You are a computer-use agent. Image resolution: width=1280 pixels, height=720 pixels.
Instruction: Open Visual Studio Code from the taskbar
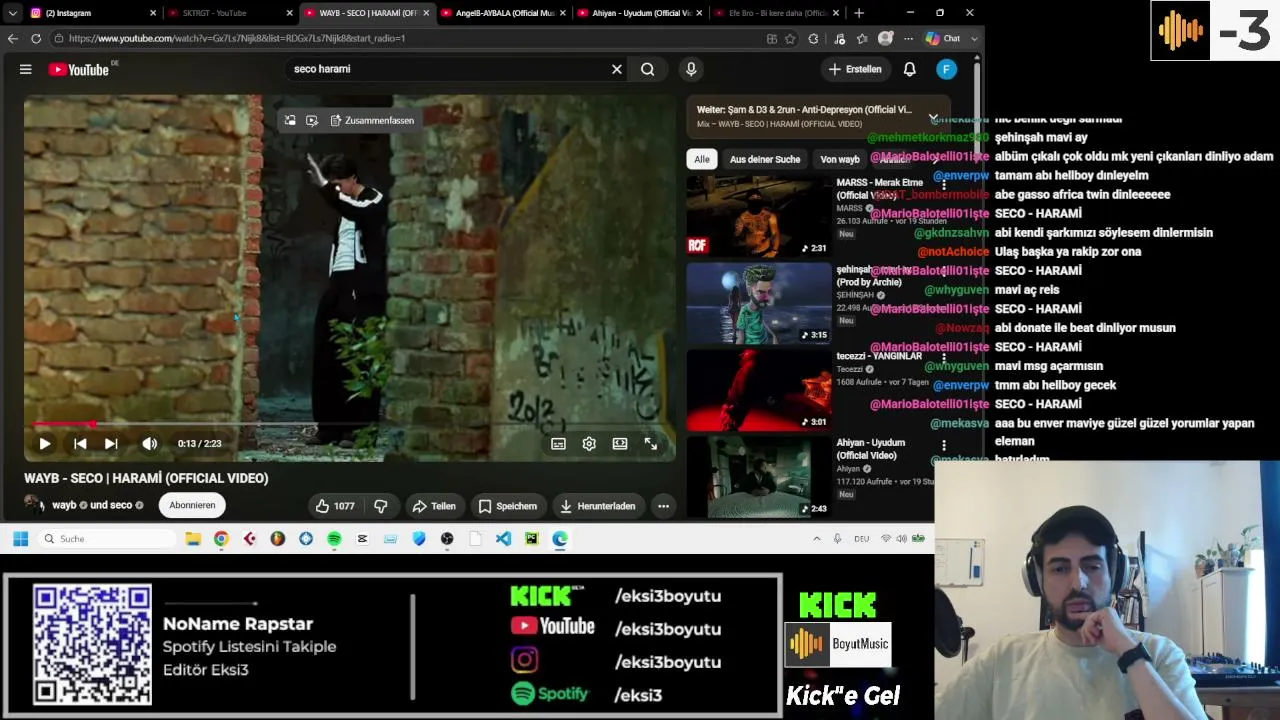(503, 539)
